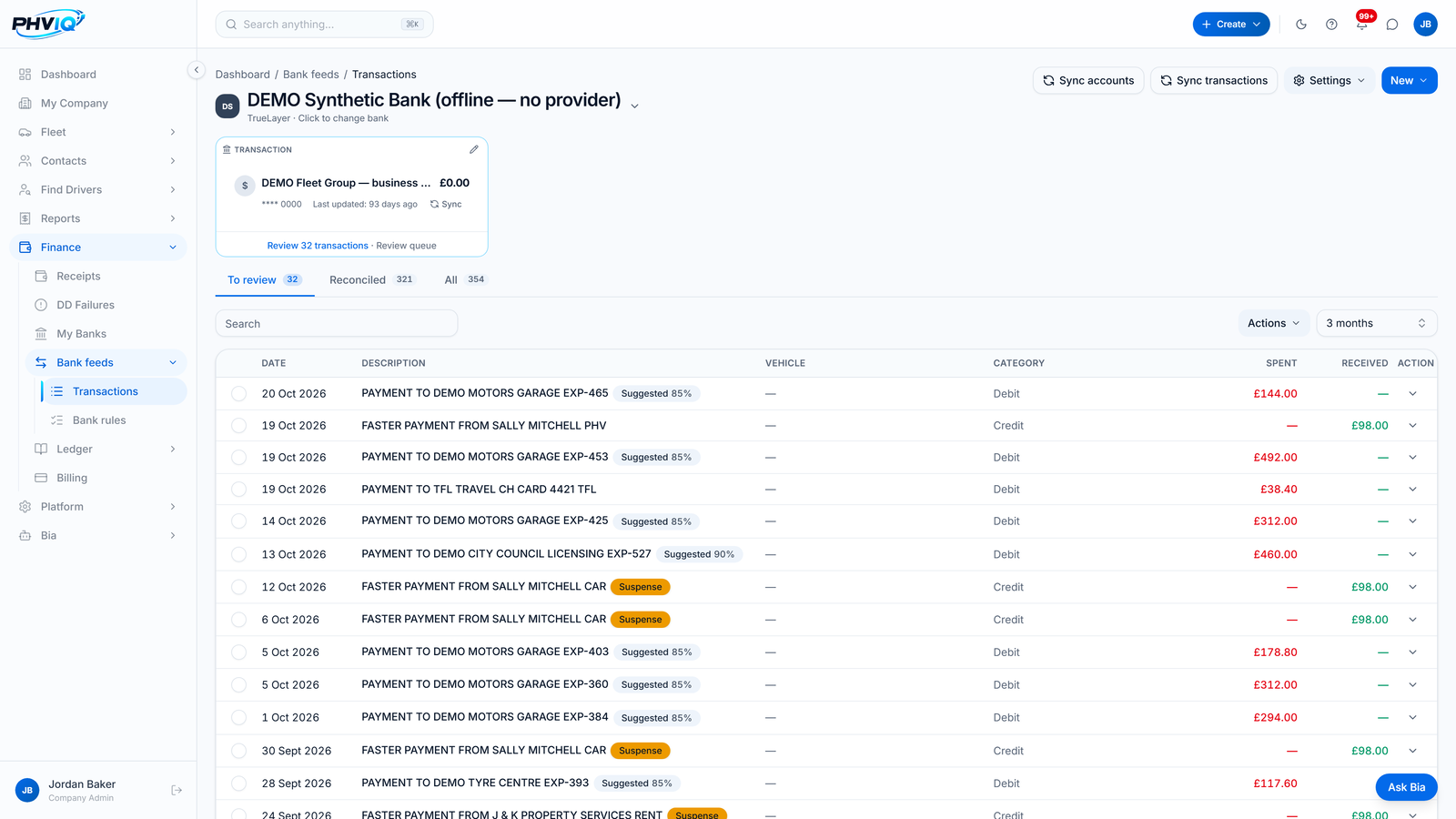Click the transactions Search input

337,324
